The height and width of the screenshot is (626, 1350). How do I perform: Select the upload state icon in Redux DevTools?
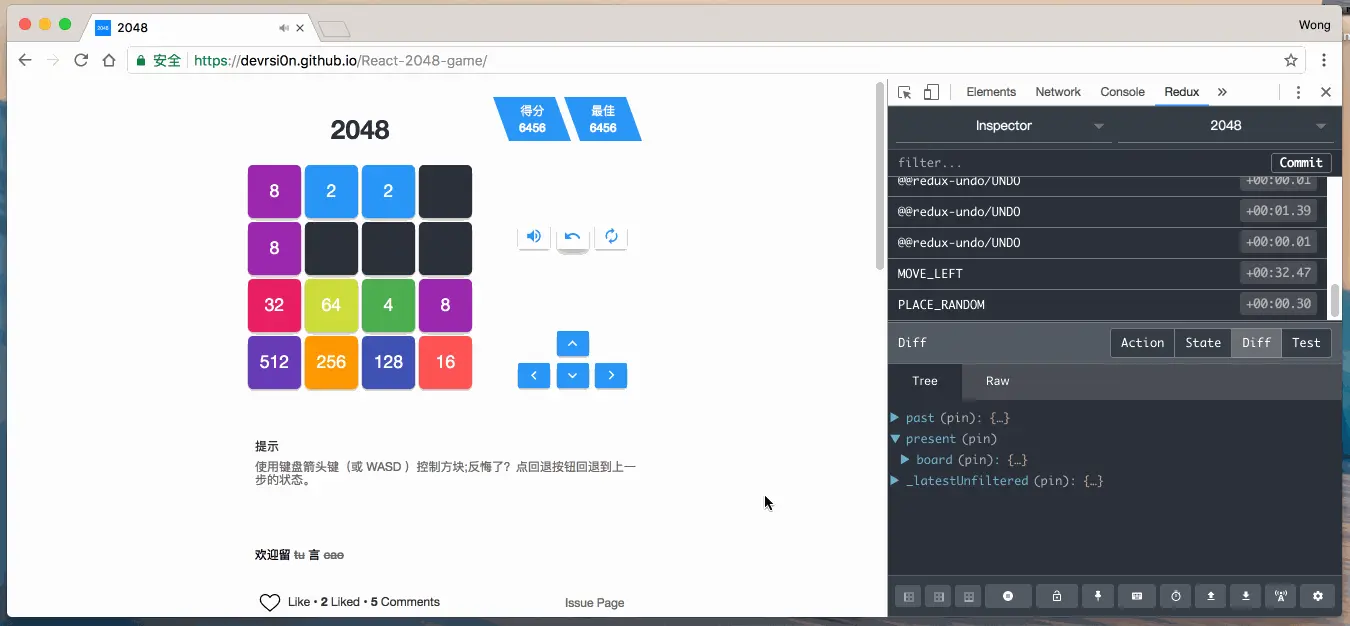coord(1210,596)
